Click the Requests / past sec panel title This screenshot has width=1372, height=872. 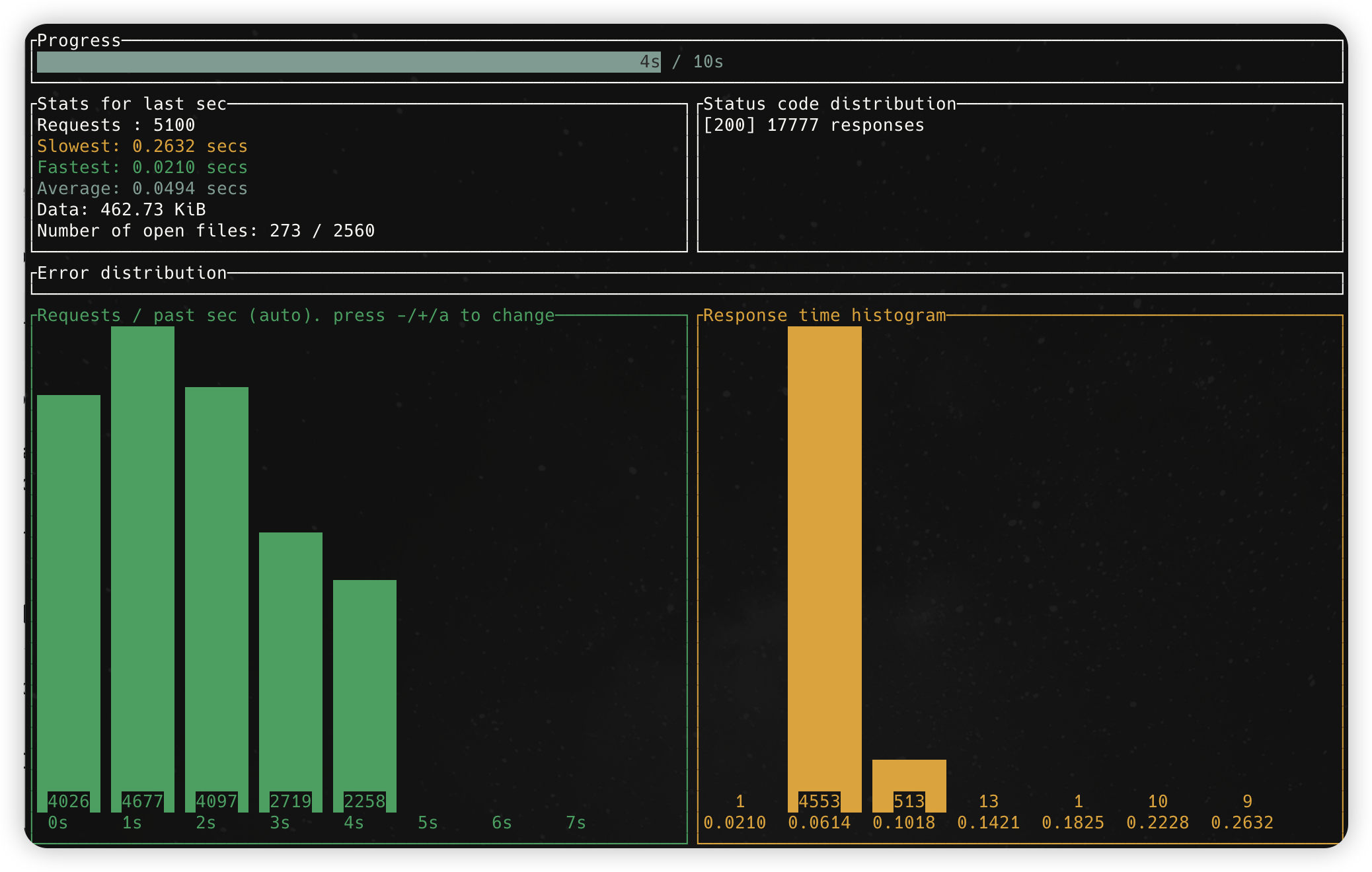pos(295,316)
